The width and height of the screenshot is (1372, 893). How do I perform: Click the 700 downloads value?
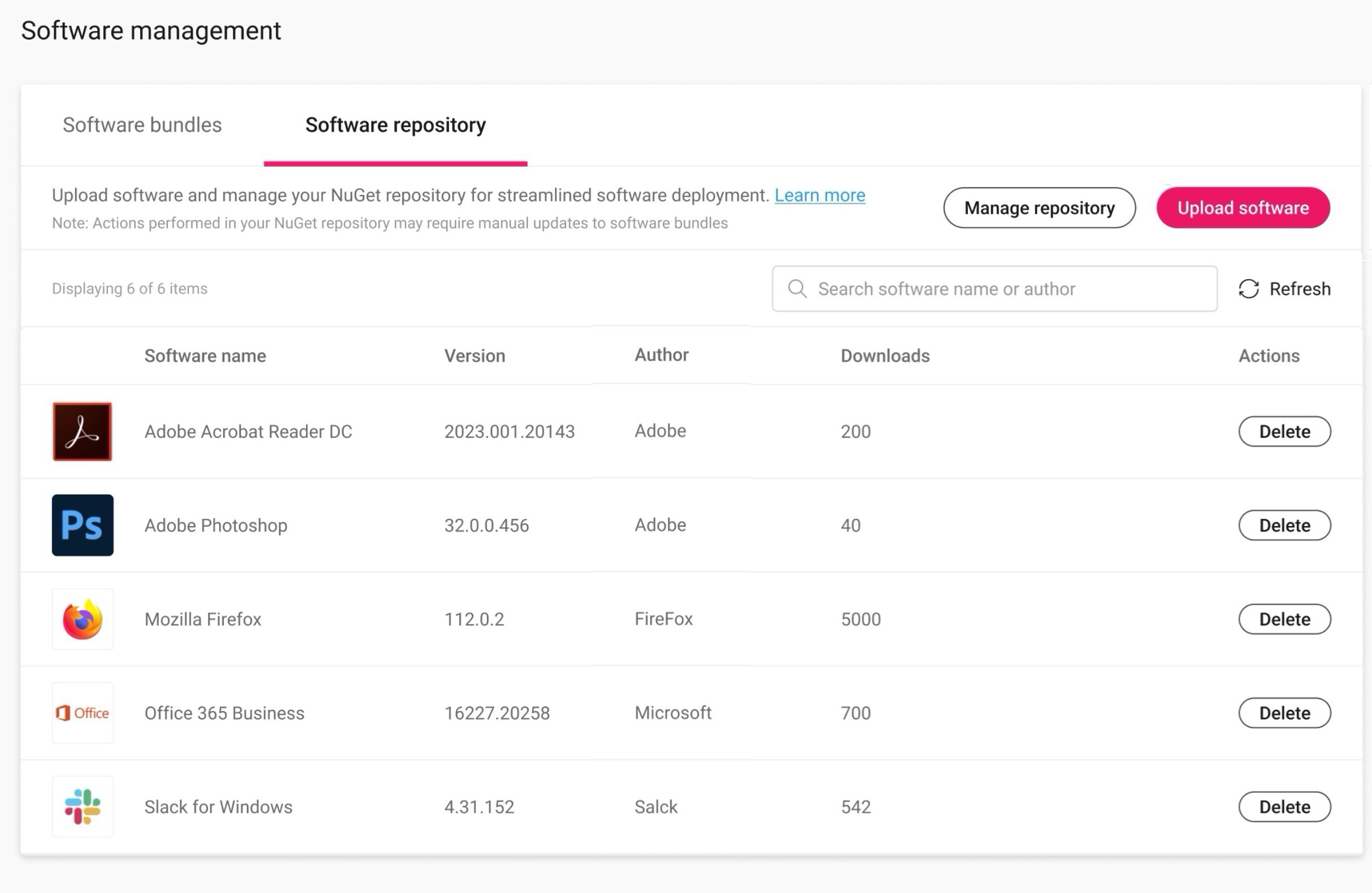coord(856,713)
